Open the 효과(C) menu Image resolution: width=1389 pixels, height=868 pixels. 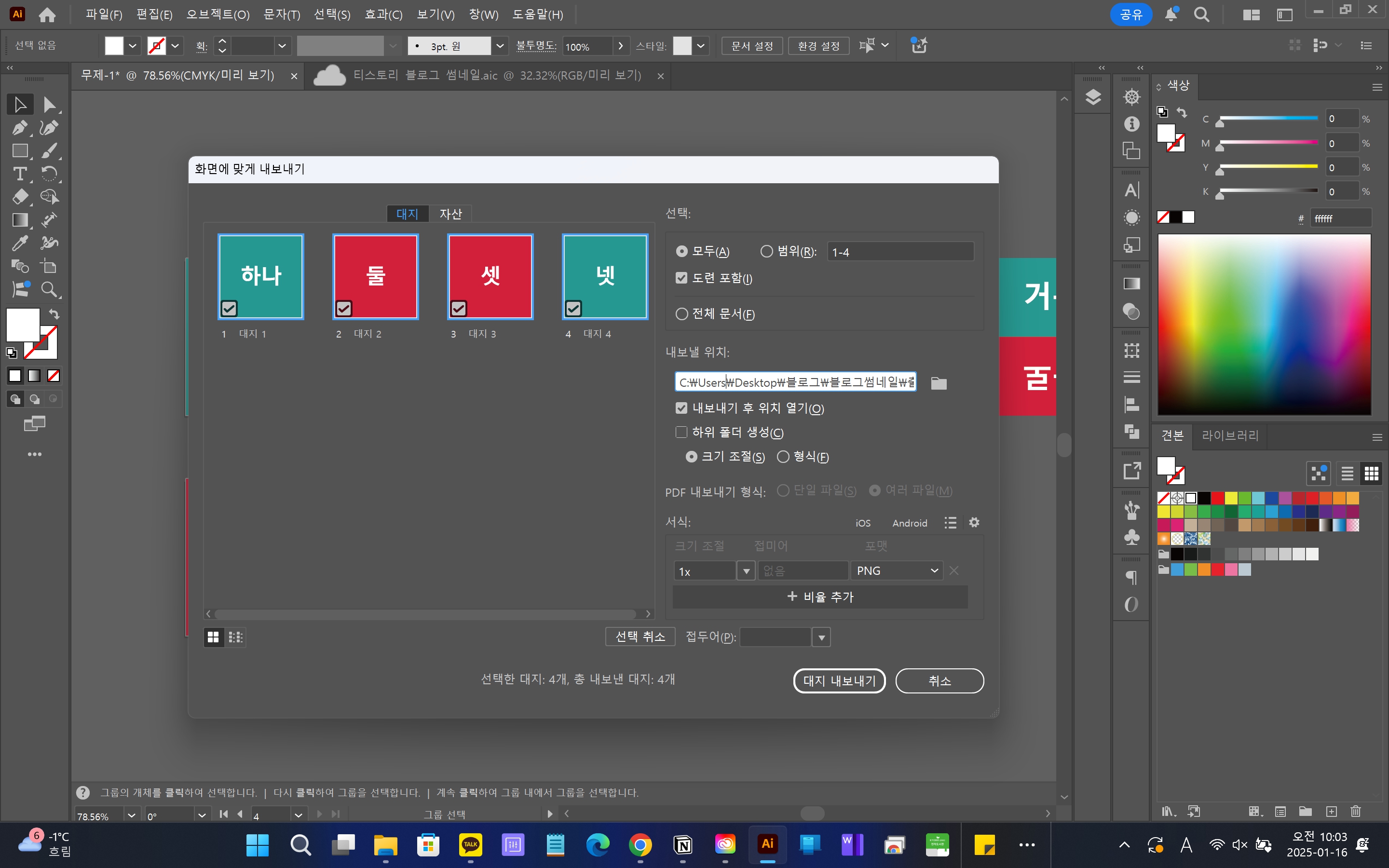click(x=383, y=14)
